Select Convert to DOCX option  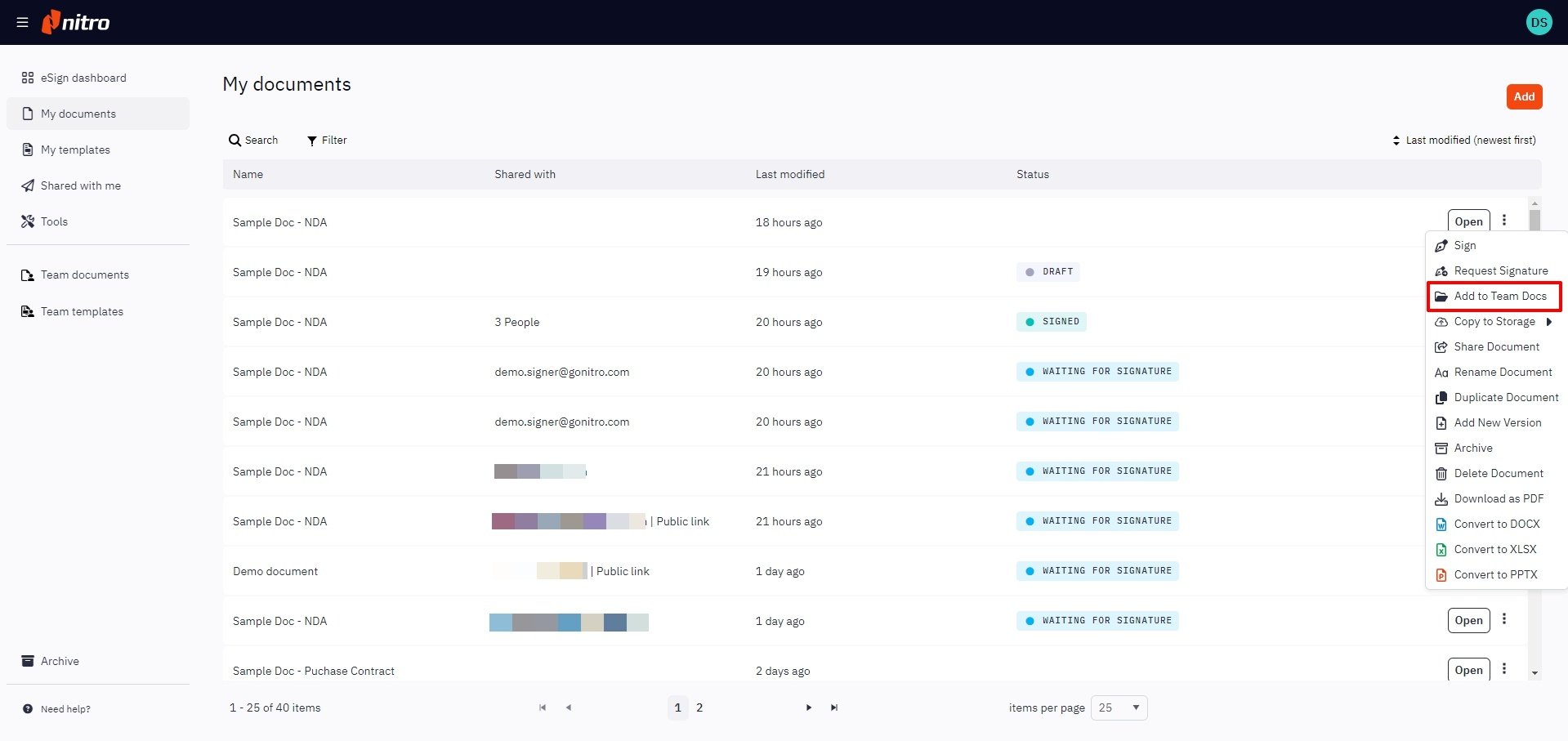click(1496, 525)
